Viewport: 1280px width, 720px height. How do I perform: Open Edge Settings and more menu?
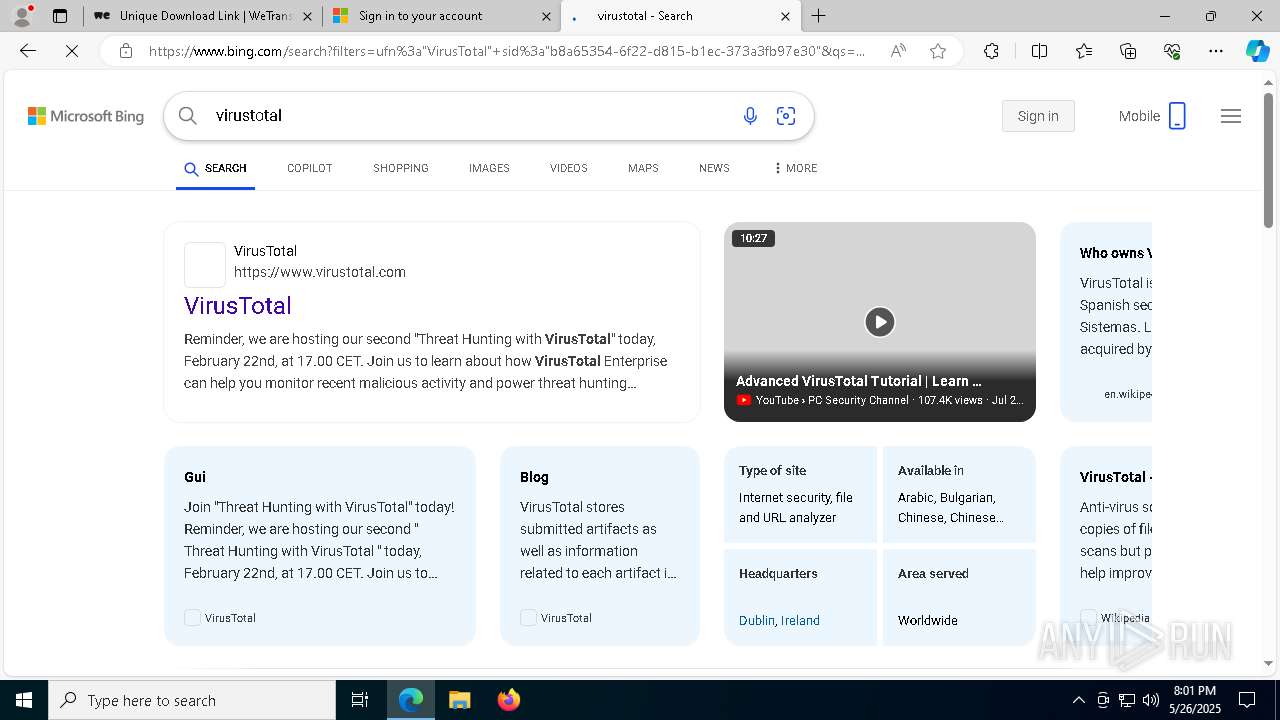click(x=1216, y=51)
